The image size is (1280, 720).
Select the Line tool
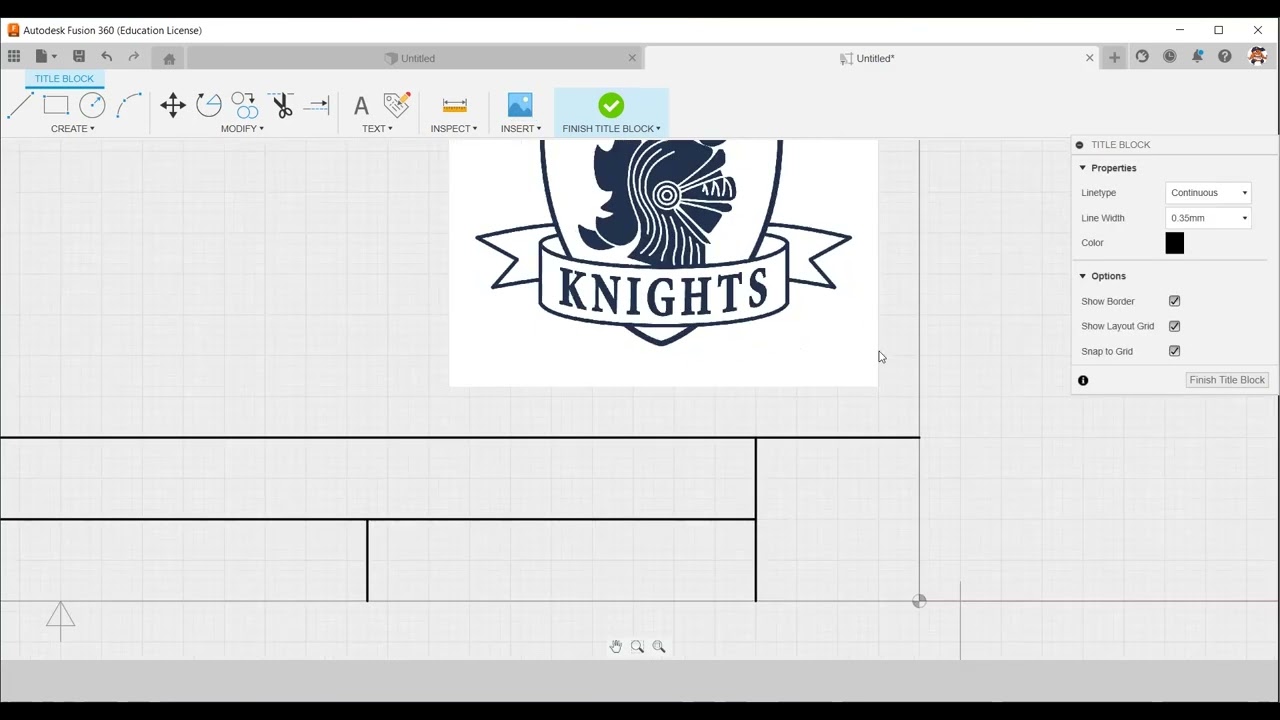[x=20, y=105]
